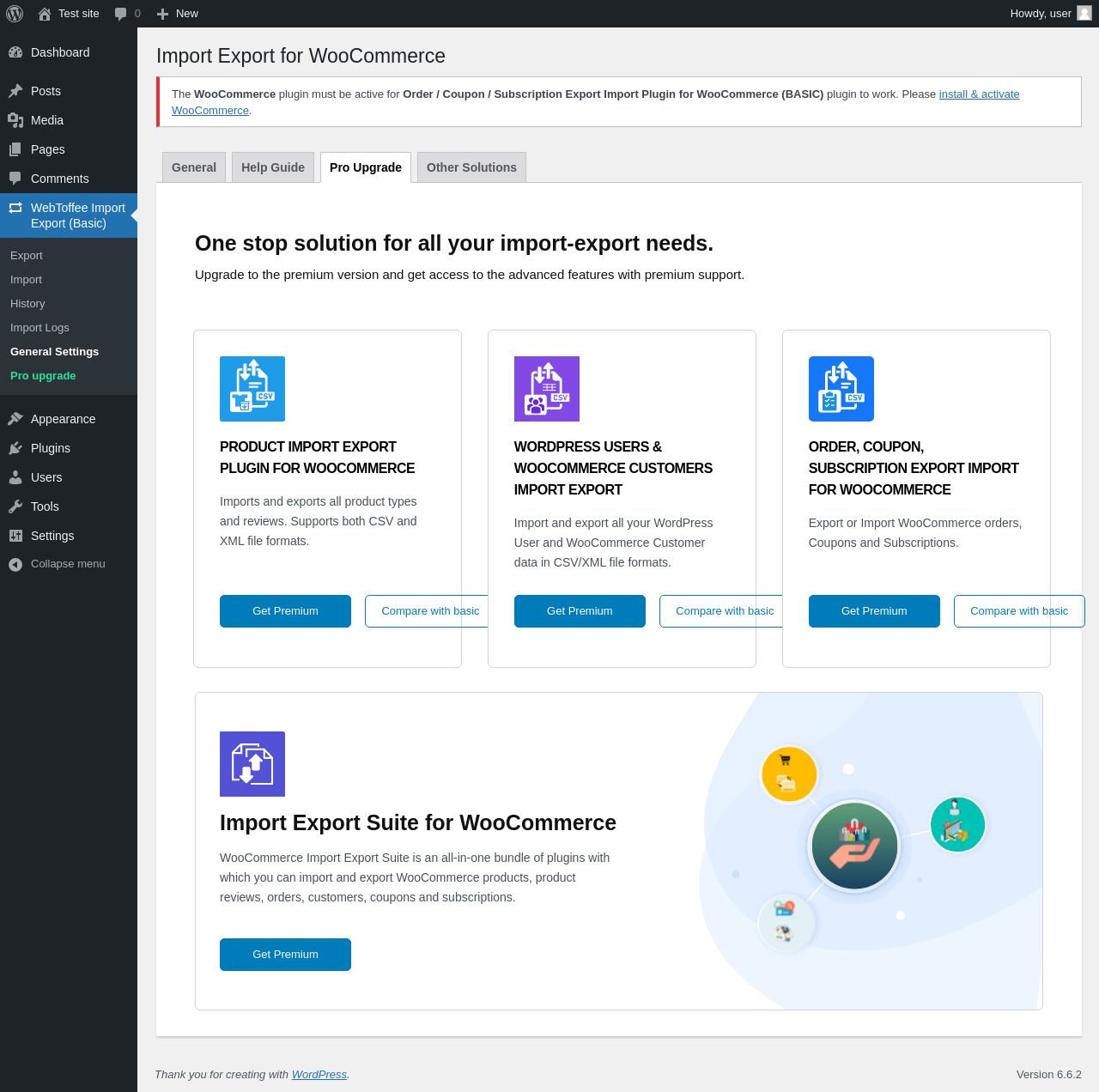The height and width of the screenshot is (1092, 1099).
Task: Click the Order Coupon Subscription plugin icon
Action: 841,389
